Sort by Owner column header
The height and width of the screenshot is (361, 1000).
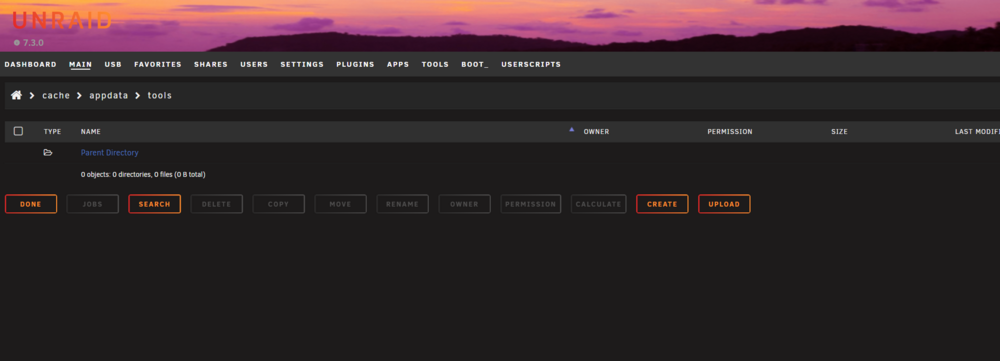[596, 131]
